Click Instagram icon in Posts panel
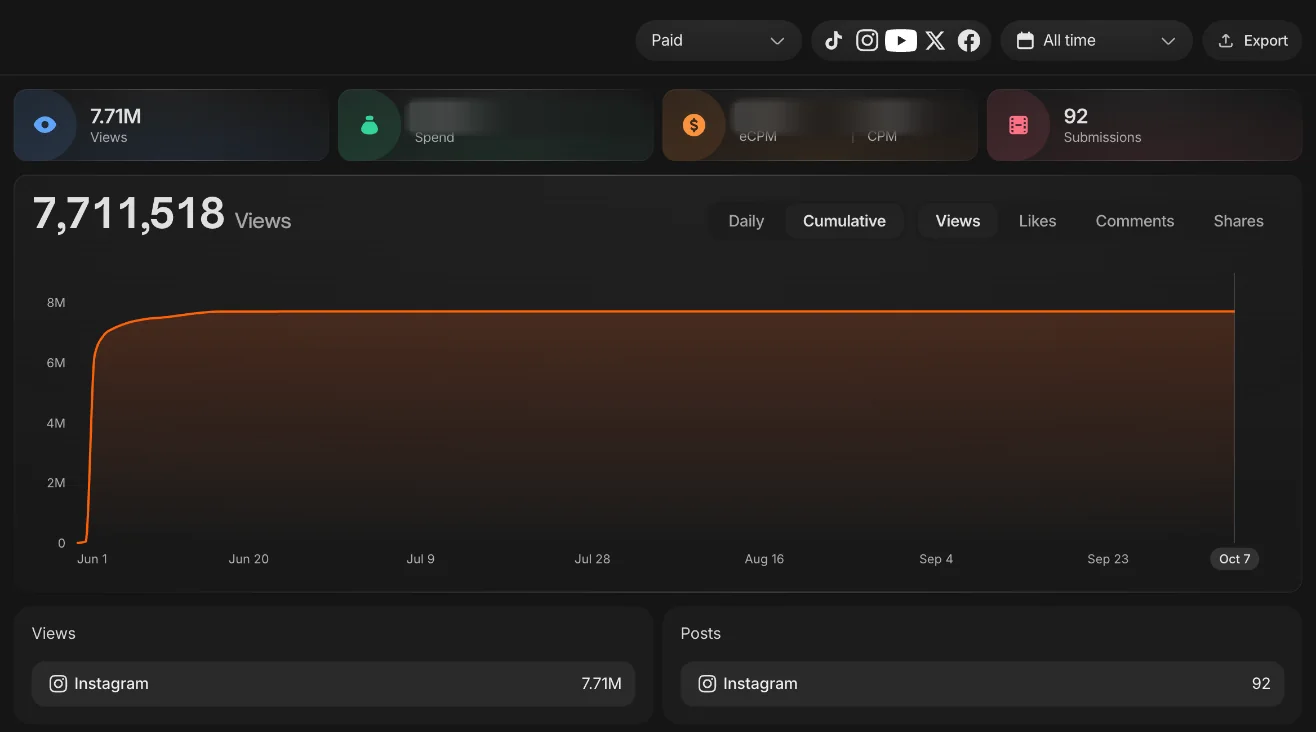This screenshot has width=1316, height=732. [707, 684]
